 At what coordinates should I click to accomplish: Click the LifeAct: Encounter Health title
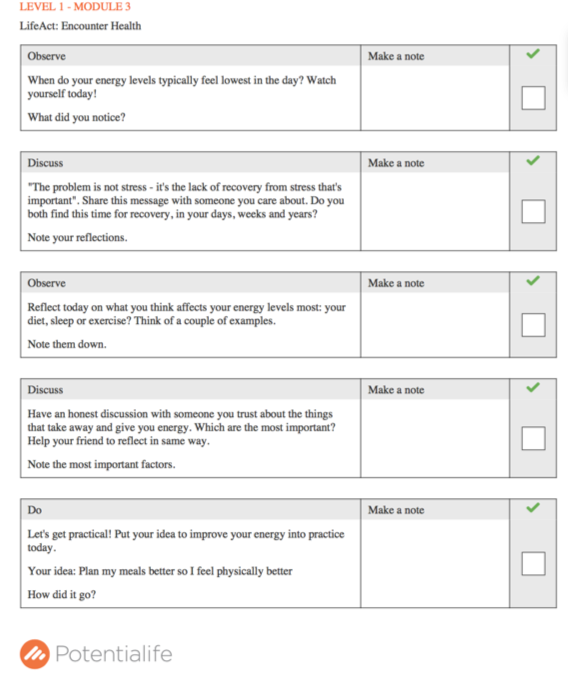[x=80, y=26]
